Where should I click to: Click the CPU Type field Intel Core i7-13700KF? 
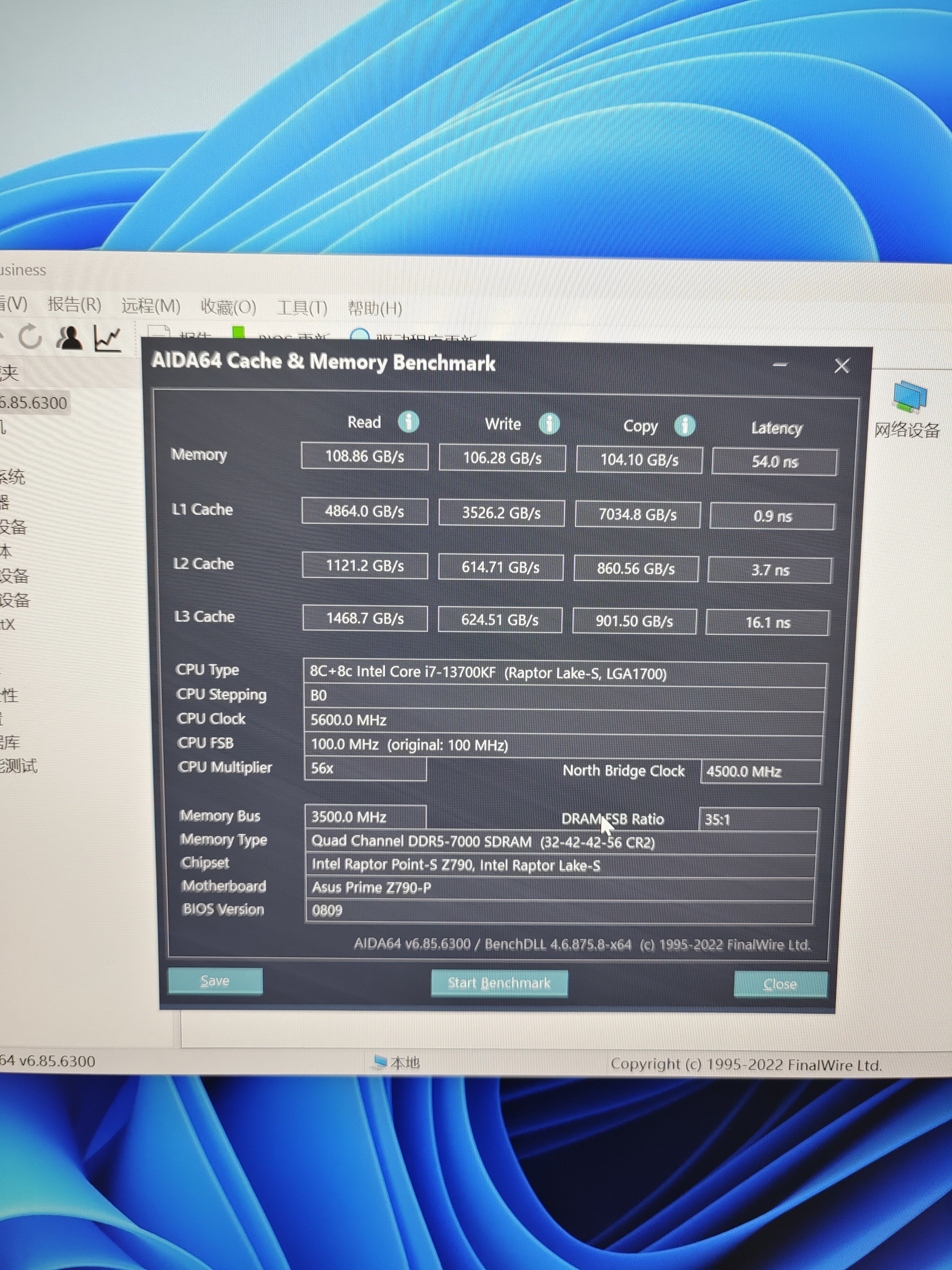[565, 673]
